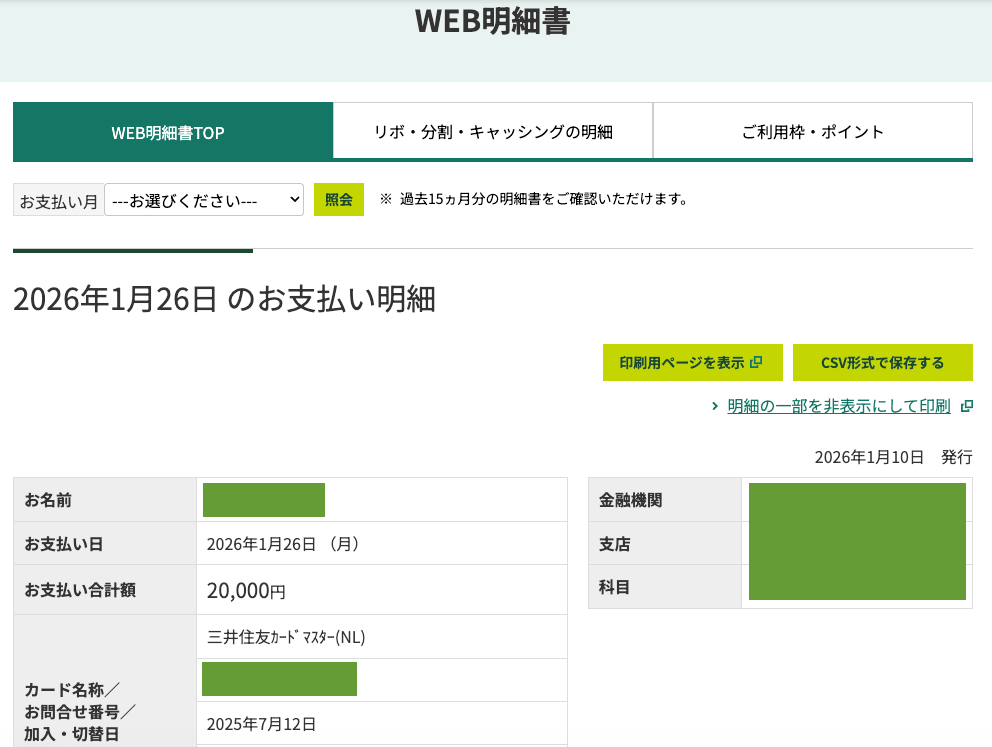
Task: Open the お支払い月 month dropdown
Action: click(x=203, y=200)
